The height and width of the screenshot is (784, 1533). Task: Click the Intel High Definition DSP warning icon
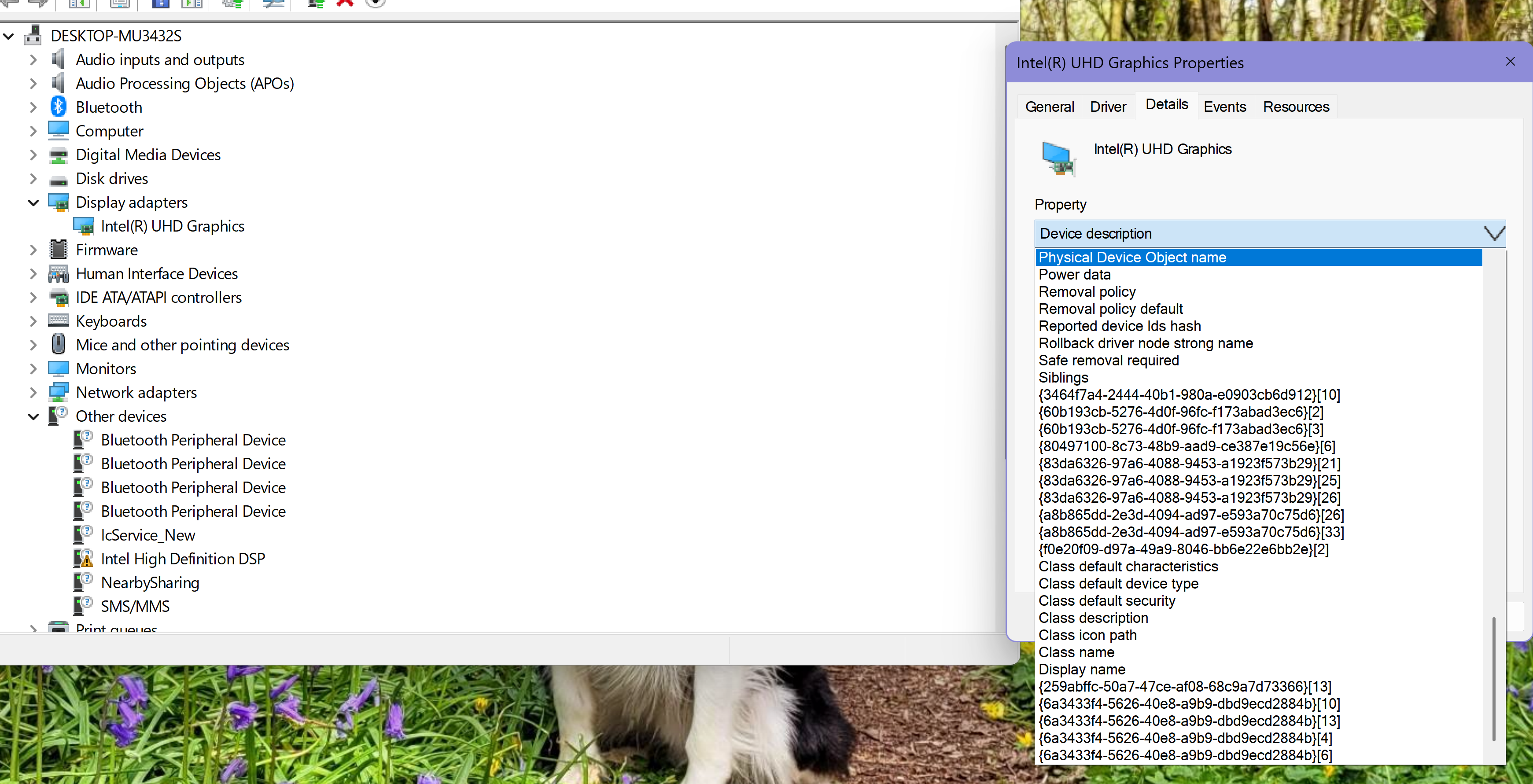pos(83,559)
